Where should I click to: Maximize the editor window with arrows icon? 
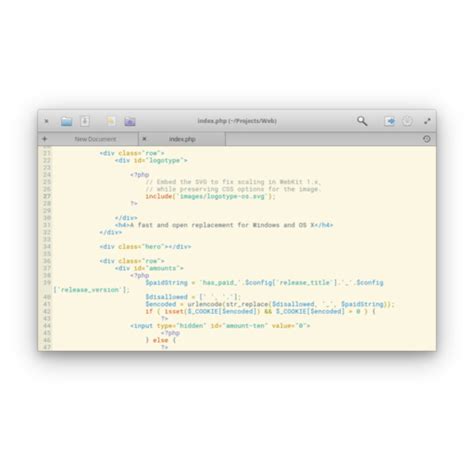pos(427,121)
